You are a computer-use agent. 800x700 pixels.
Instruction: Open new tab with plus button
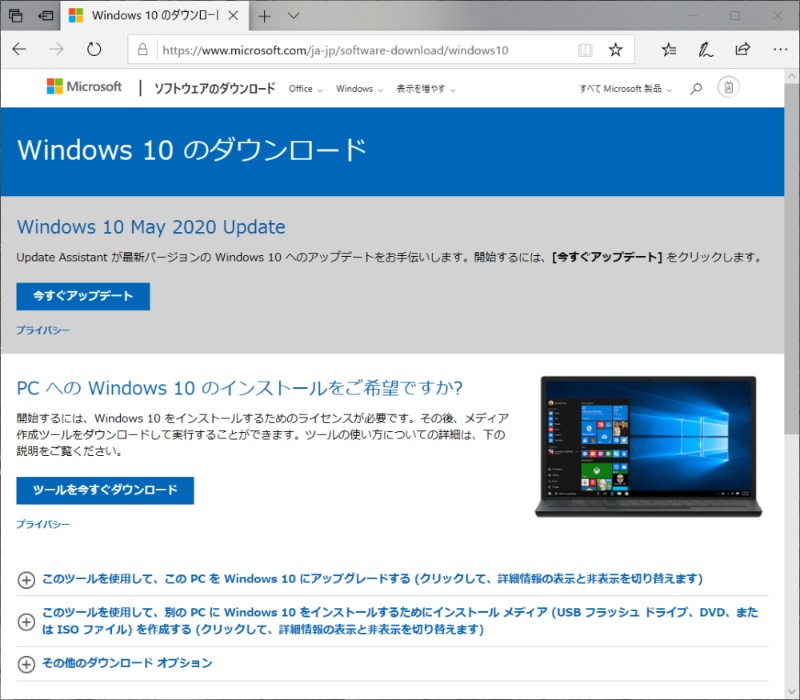coord(264,16)
